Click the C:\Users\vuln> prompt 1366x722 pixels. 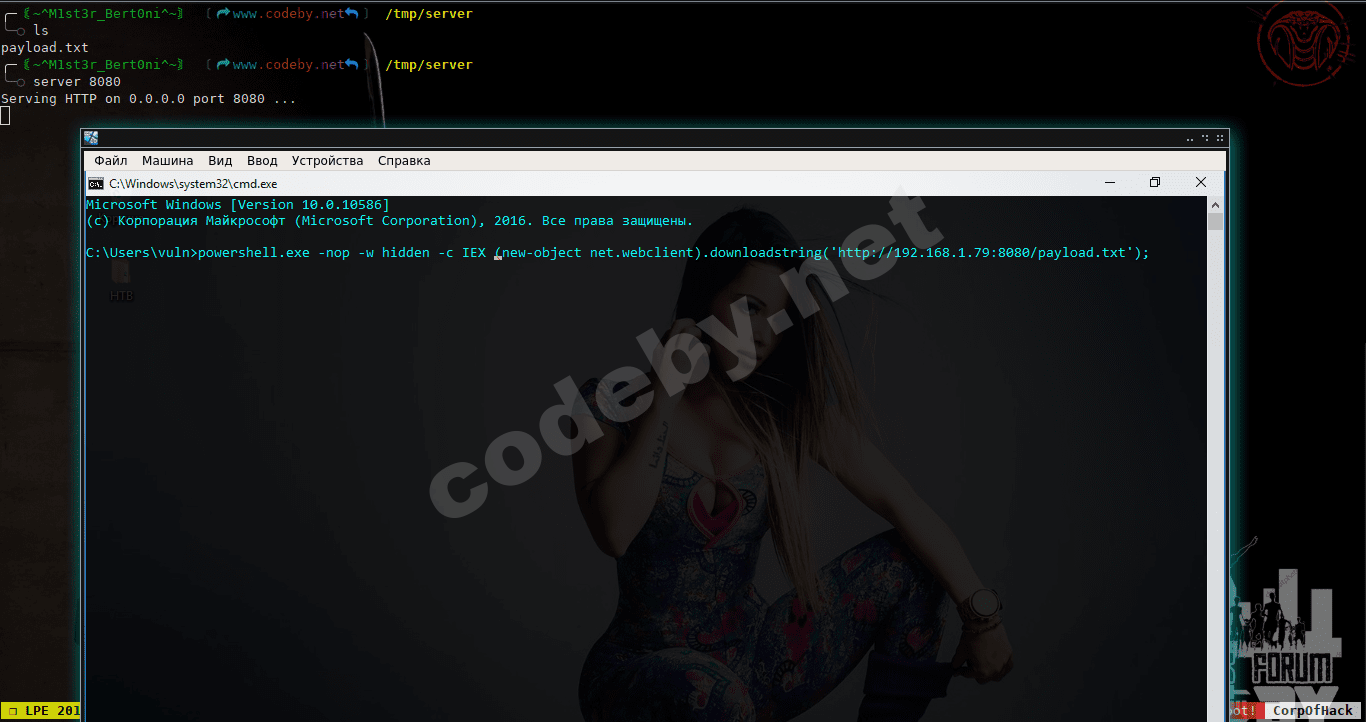click(x=142, y=253)
